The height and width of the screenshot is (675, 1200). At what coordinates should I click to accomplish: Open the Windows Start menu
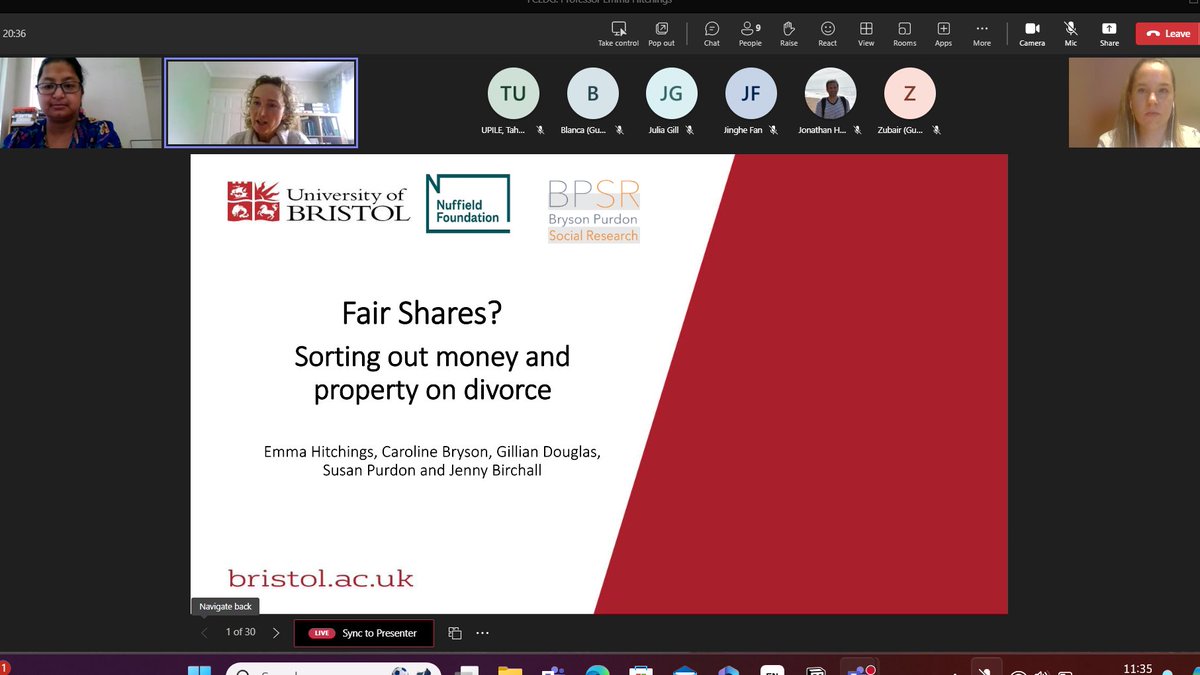click(x=199, y=671)
